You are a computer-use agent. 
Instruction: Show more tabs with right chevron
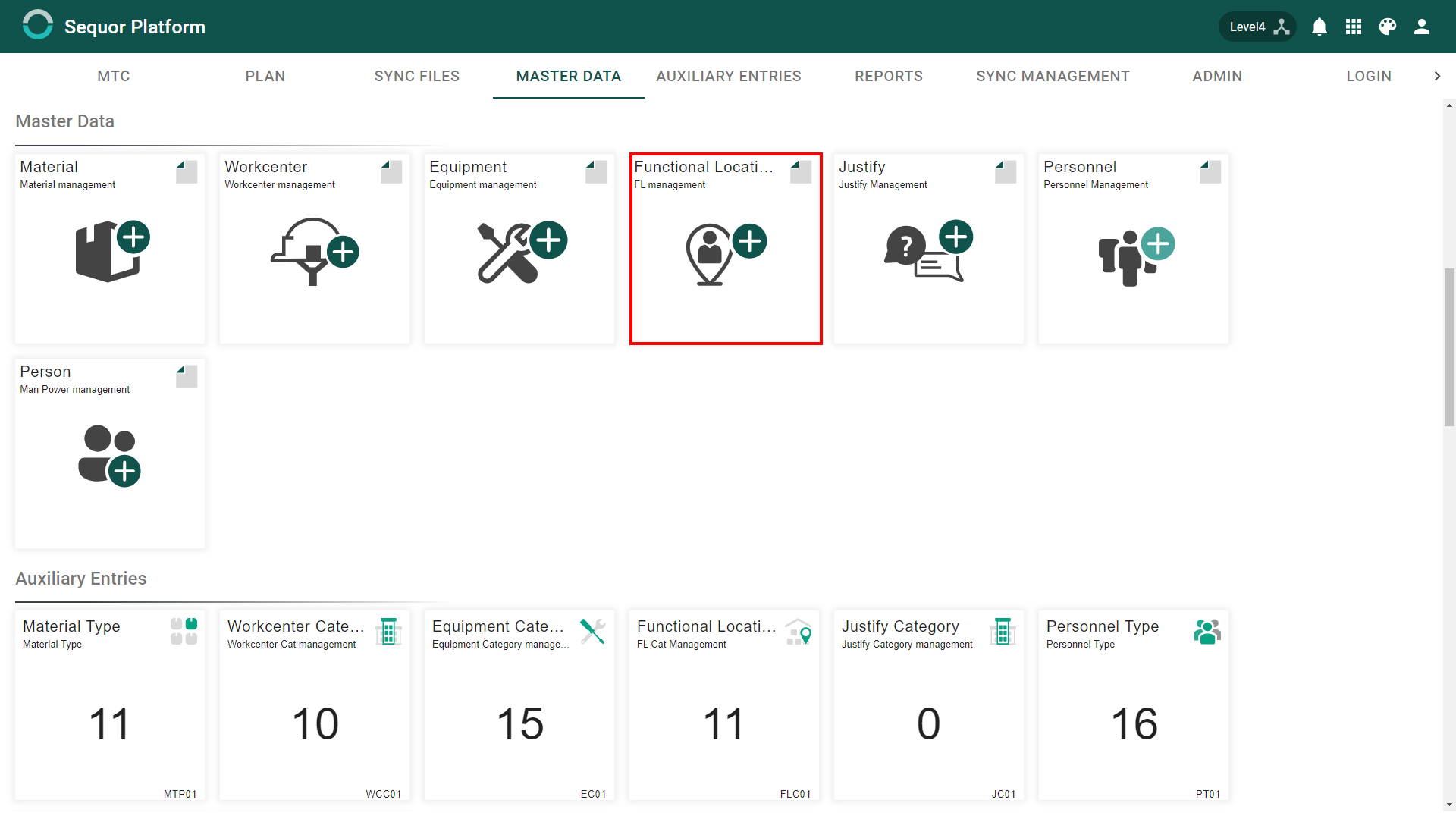1437,76
